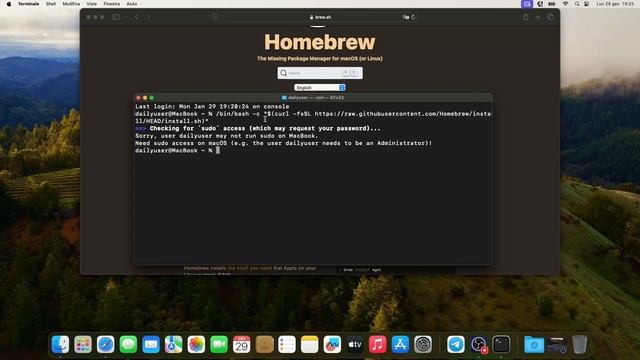Open Telegram in the Dock

[x=456, y=344]
